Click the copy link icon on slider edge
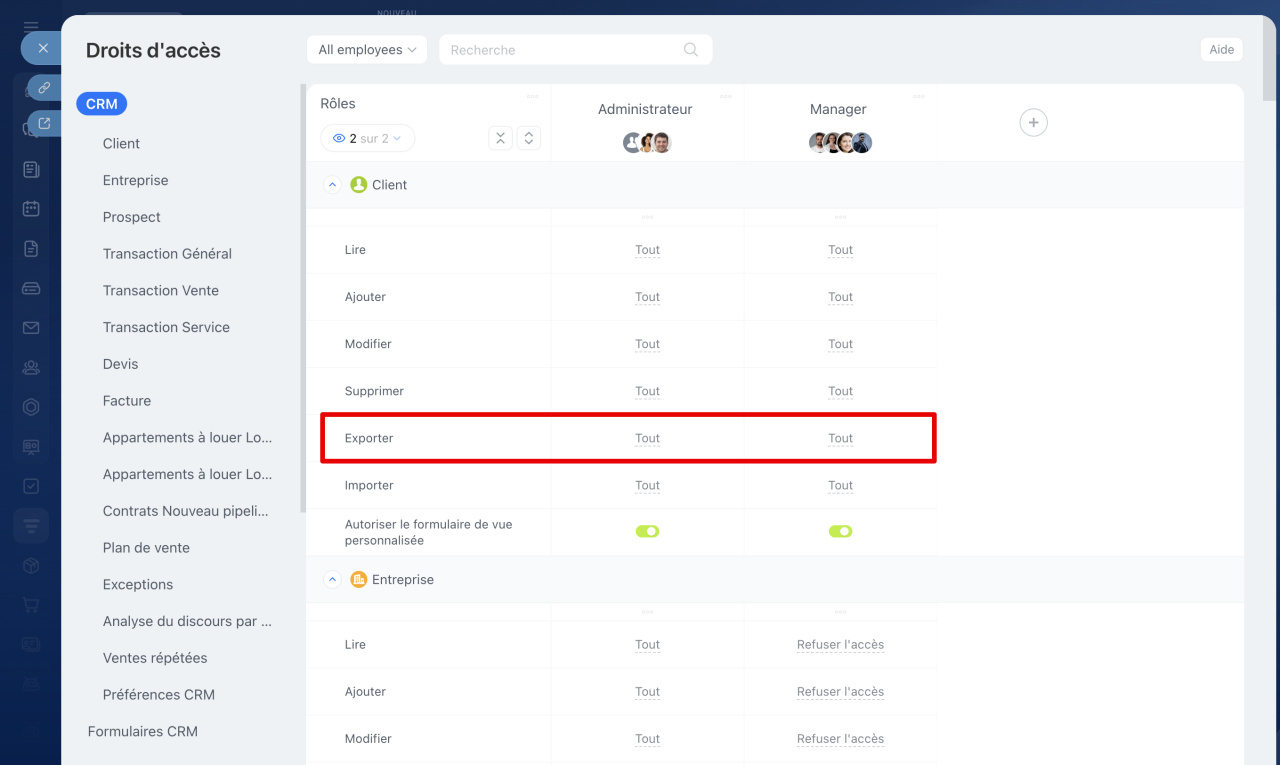 44,88
